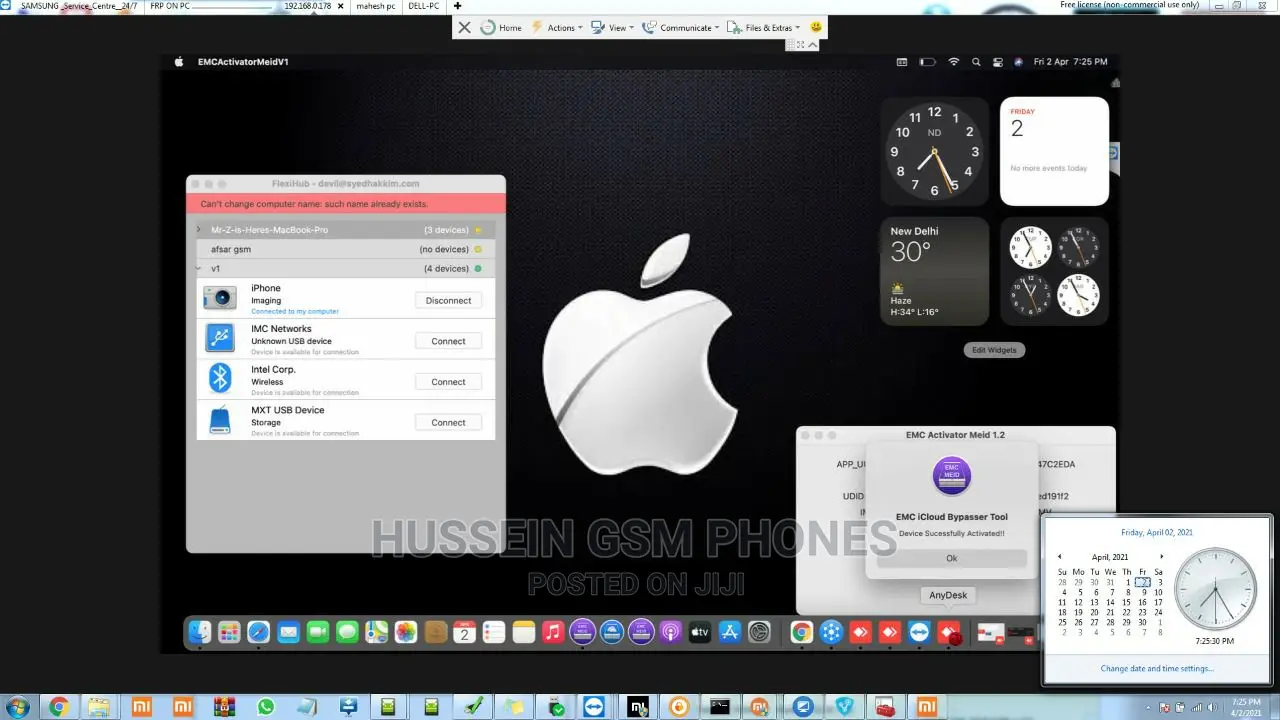Image resolution: width=1280 pixels, height=720 pixels.
Task: Click the analog clock widget
Action: [935, 151]
